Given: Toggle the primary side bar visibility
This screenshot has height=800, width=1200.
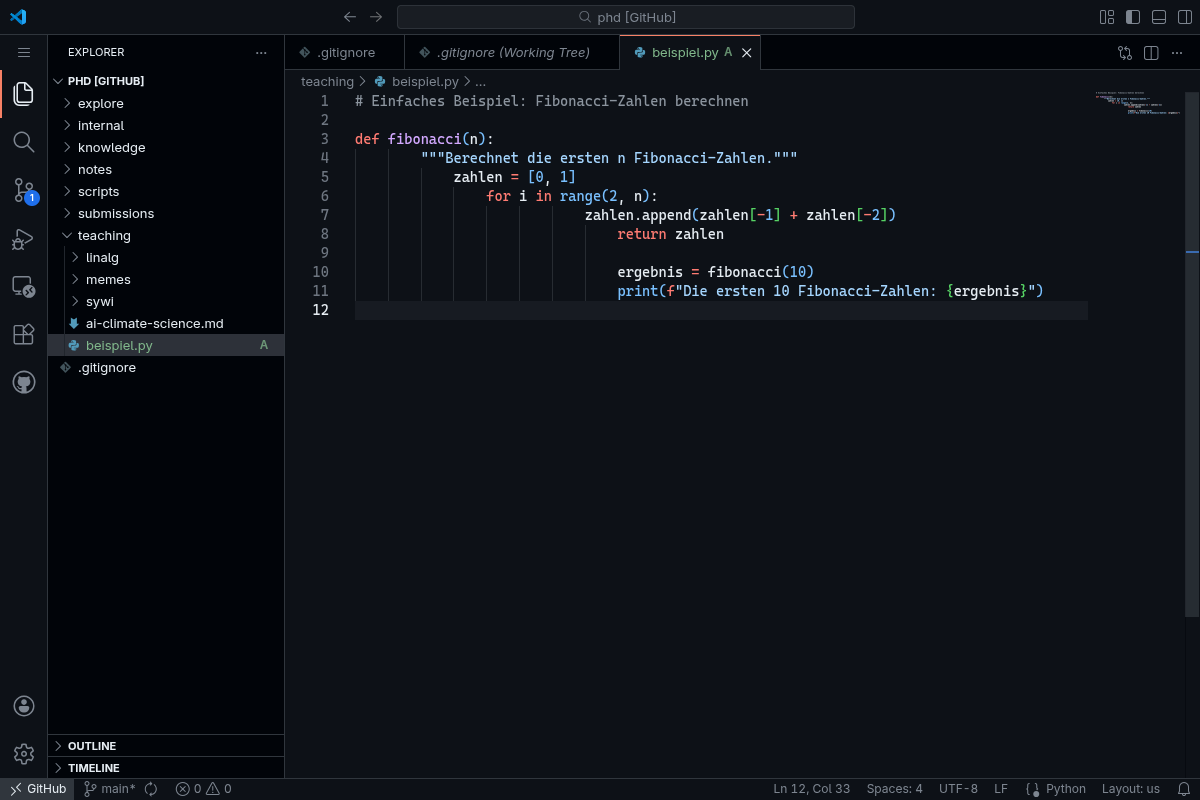Looking at the screenshot, I should pos(1133,17).
